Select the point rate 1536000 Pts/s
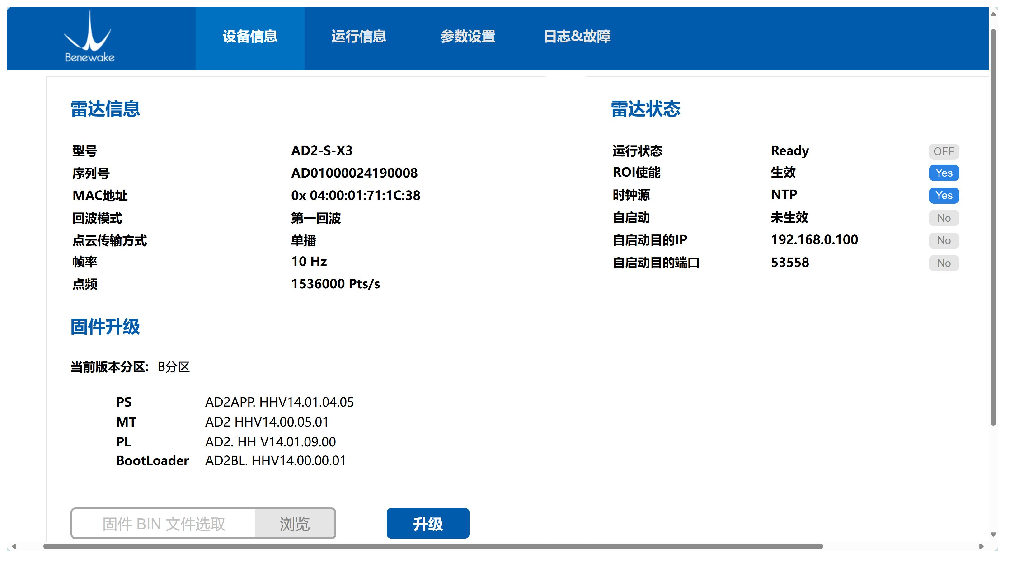This screenshot has width=1014, height=564. 336,284
